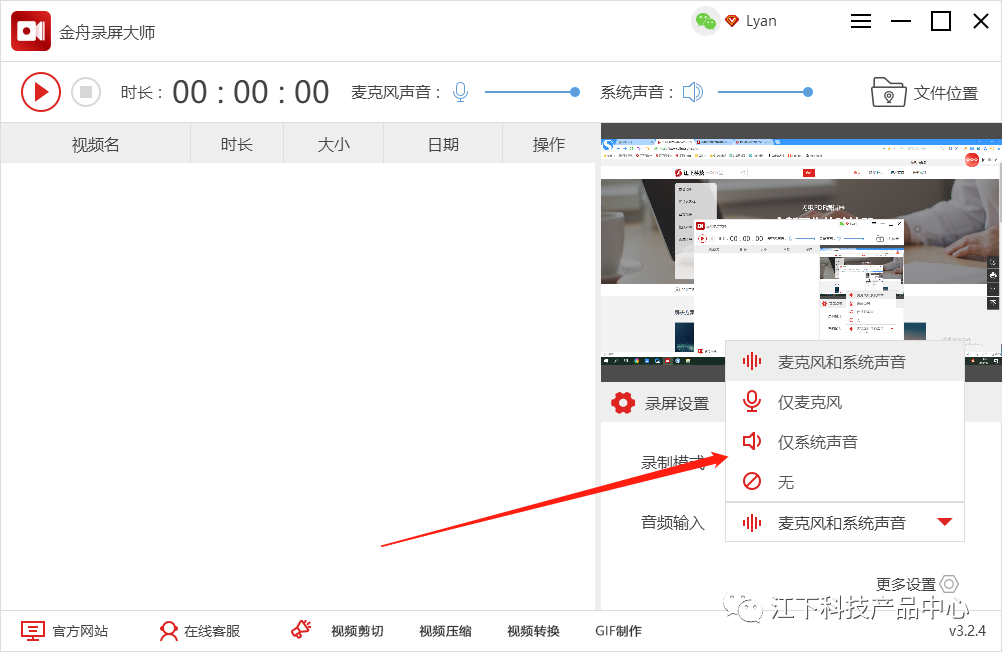Image resolution: width=1002 pixels, height=652 pixels.
Task: Sort by 时长 column header
Action: [x=237, y=144]
